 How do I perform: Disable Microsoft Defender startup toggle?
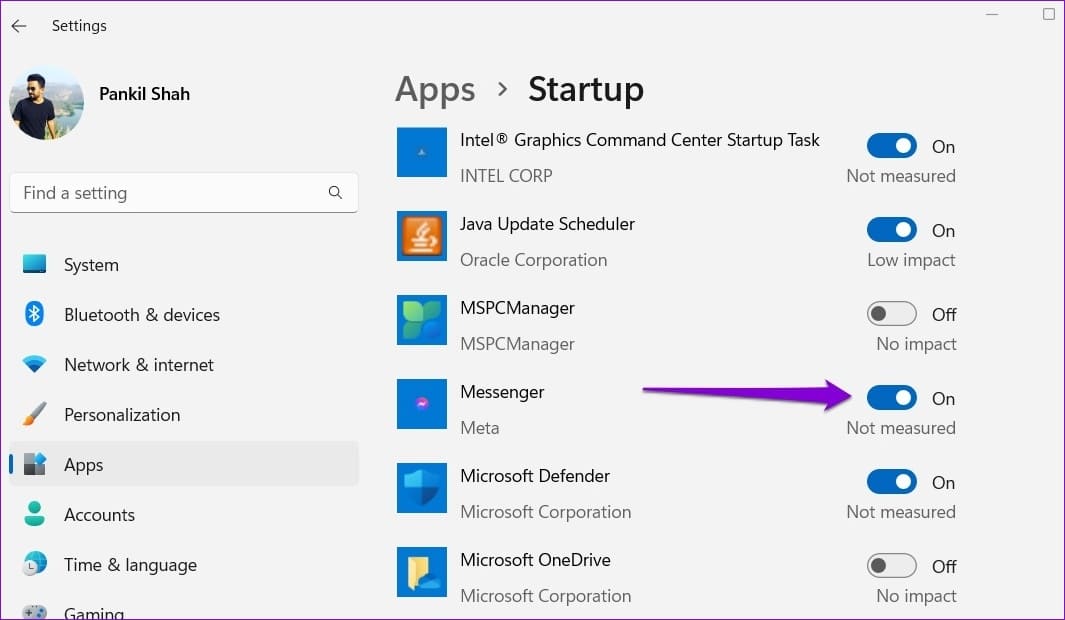point(892,482)
